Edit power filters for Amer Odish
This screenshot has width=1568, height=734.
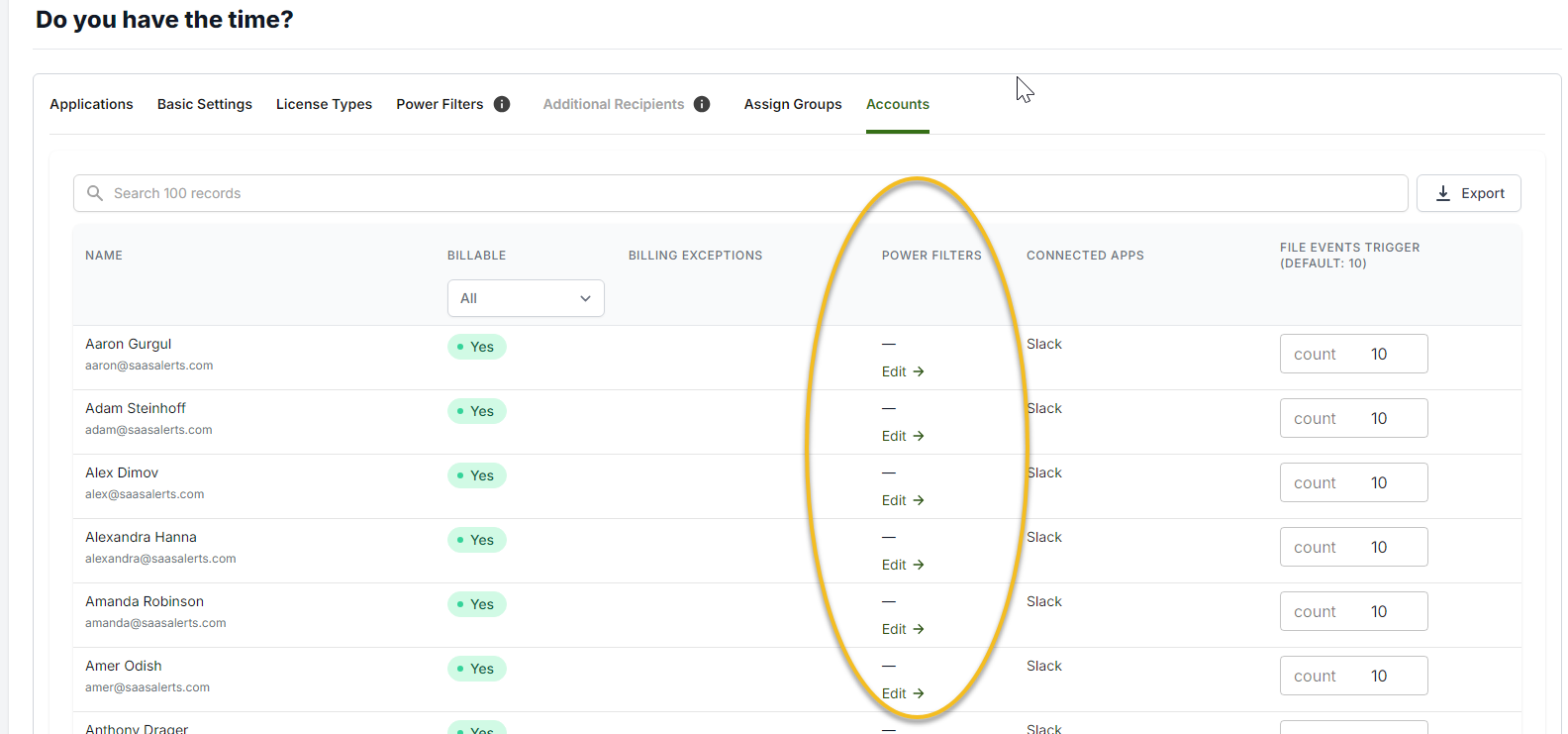coord(902,693)
